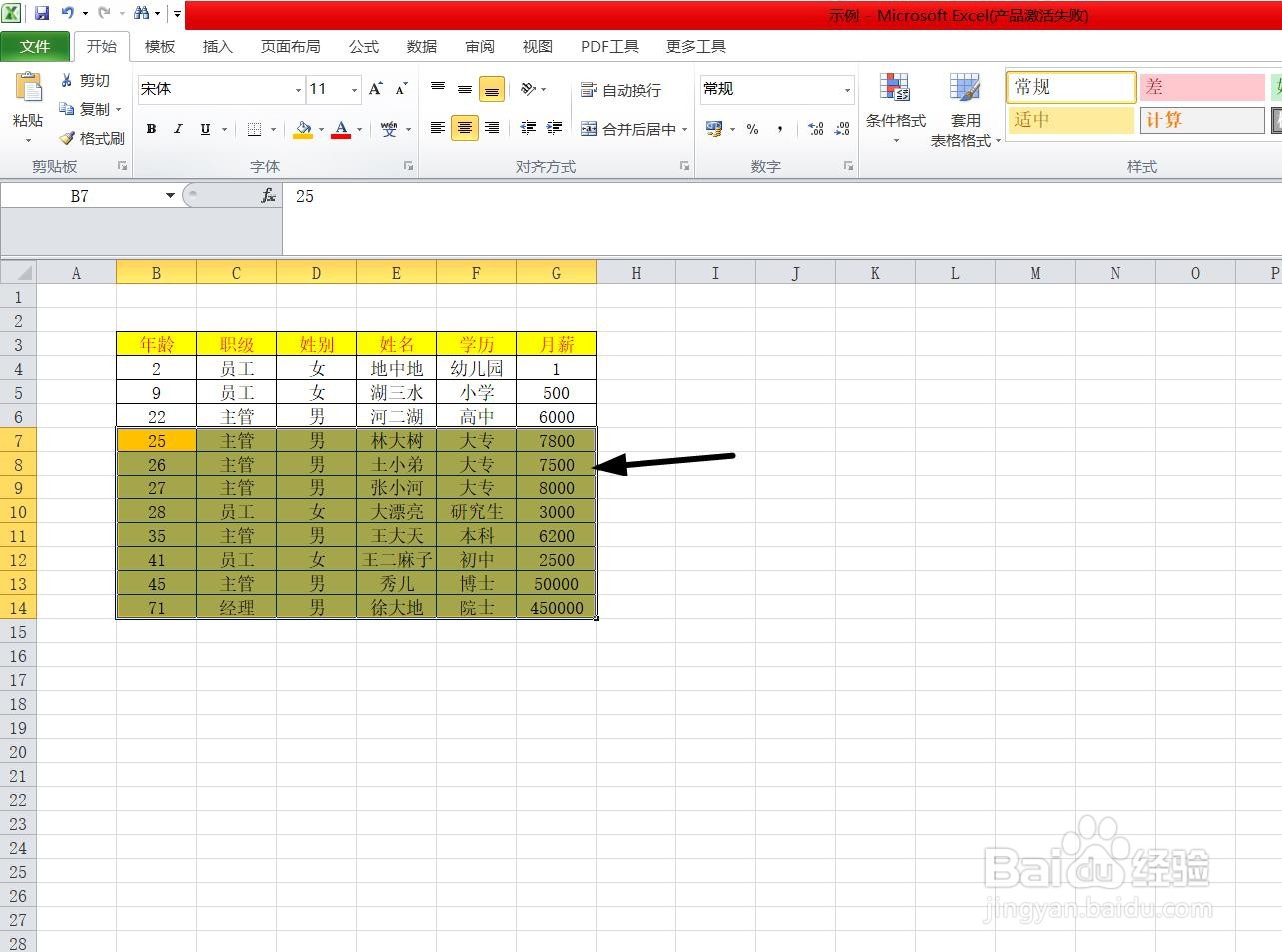Viewport: 1282px width, 952px height.
Task: Select the Format Painter brush
Action: [67, 138]
